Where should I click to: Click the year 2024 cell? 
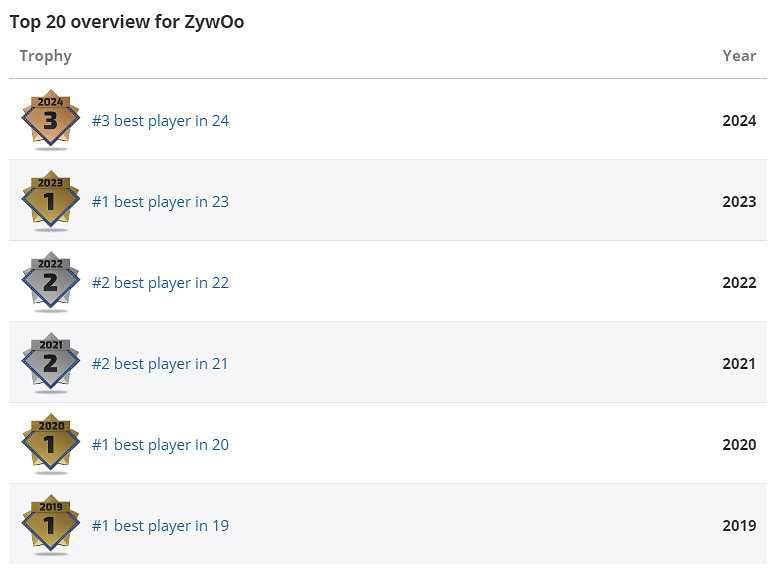click(739, 121)
